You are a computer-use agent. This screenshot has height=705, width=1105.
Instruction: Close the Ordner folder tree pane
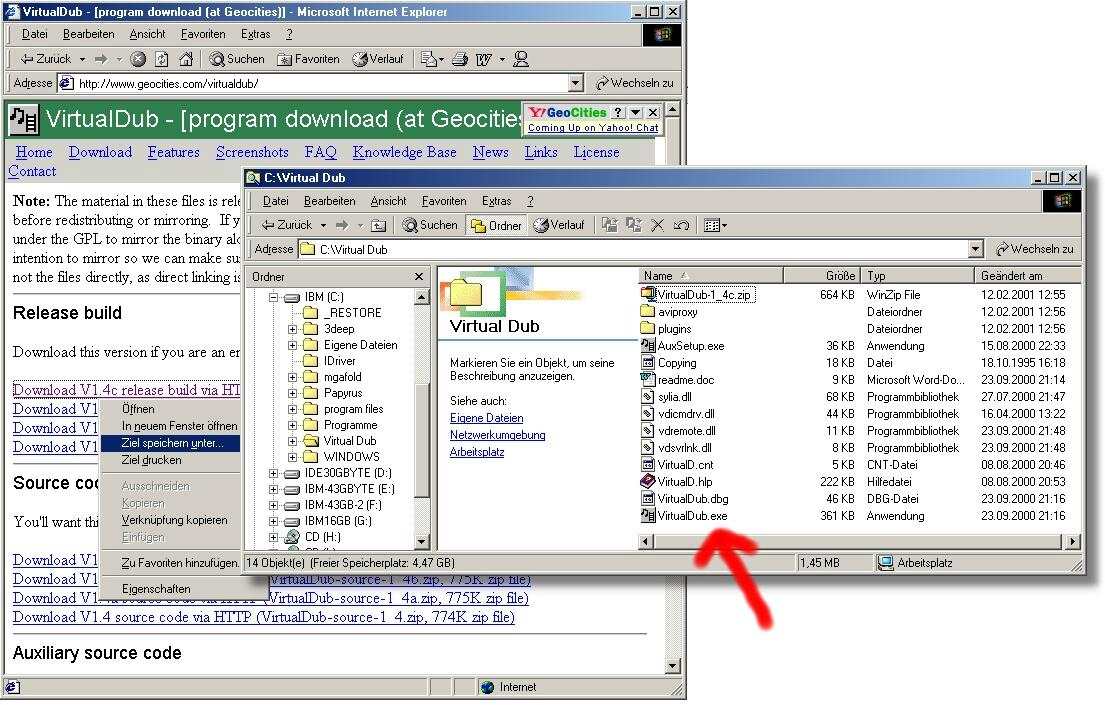coord(419,277)
